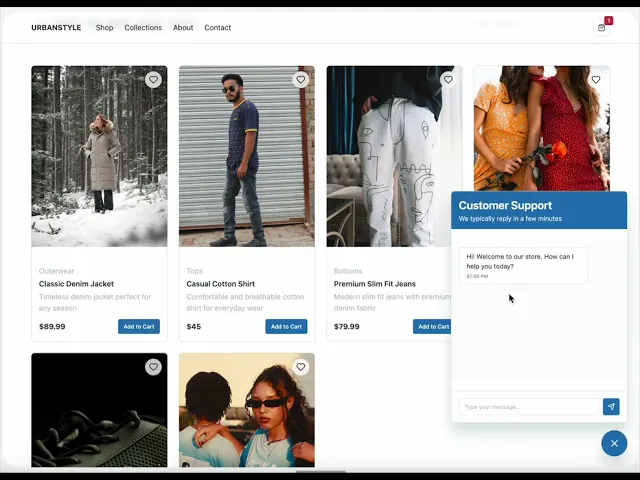Screen dimensions: 640x480
Task: Open the shopping cart icon
Action: point(601,28)
